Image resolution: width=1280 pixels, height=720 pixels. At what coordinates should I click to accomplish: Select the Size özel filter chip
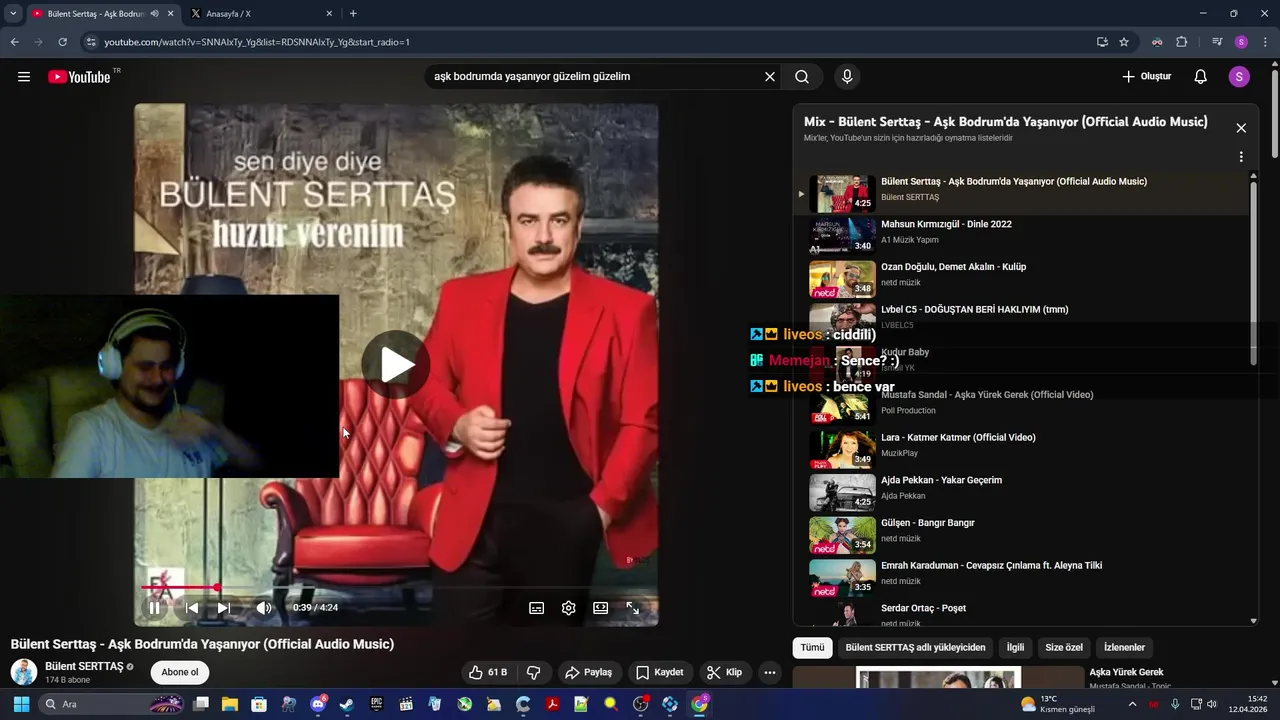coord(1064,648)
